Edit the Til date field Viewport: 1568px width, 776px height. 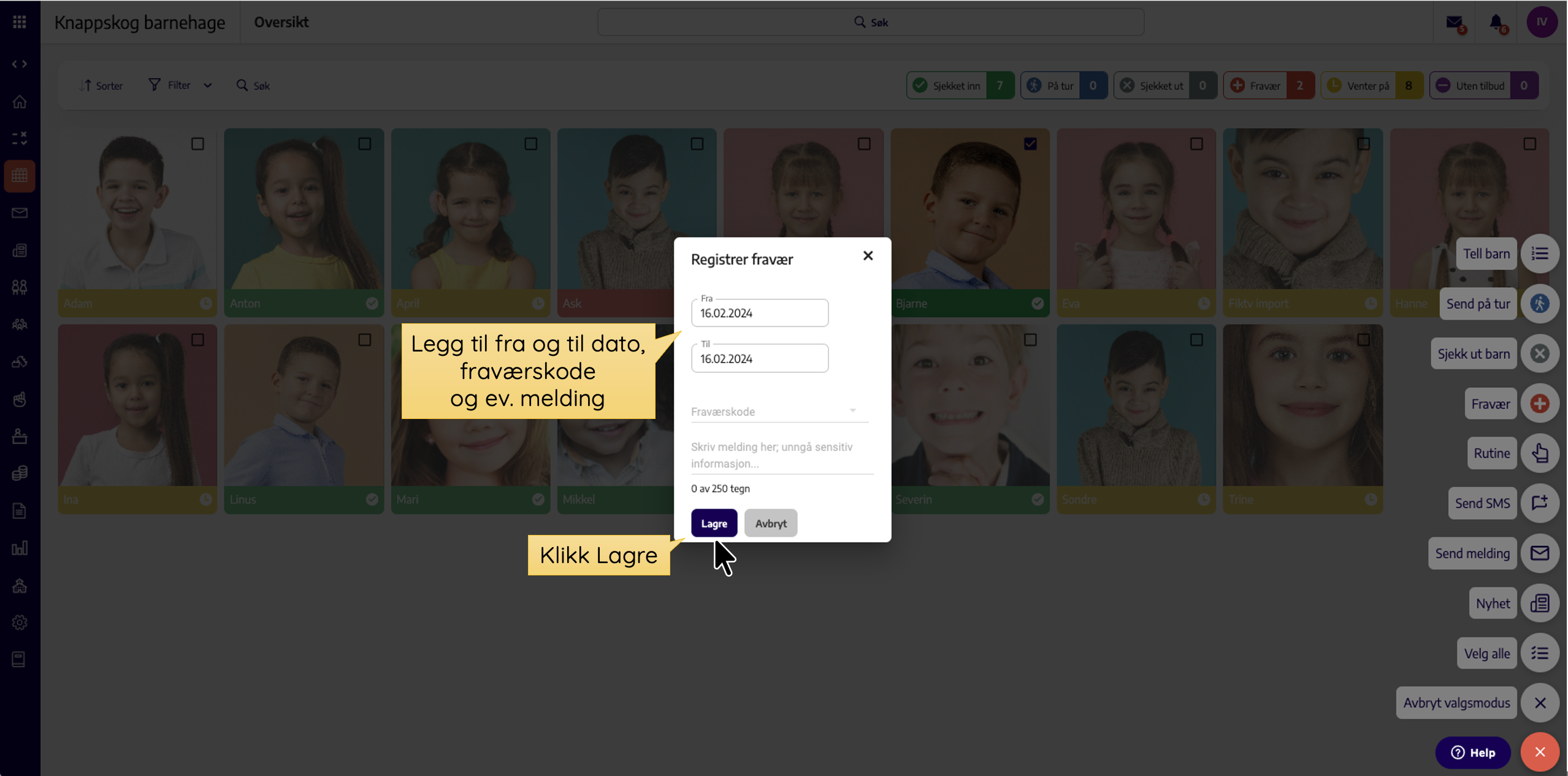coord(760,358)
